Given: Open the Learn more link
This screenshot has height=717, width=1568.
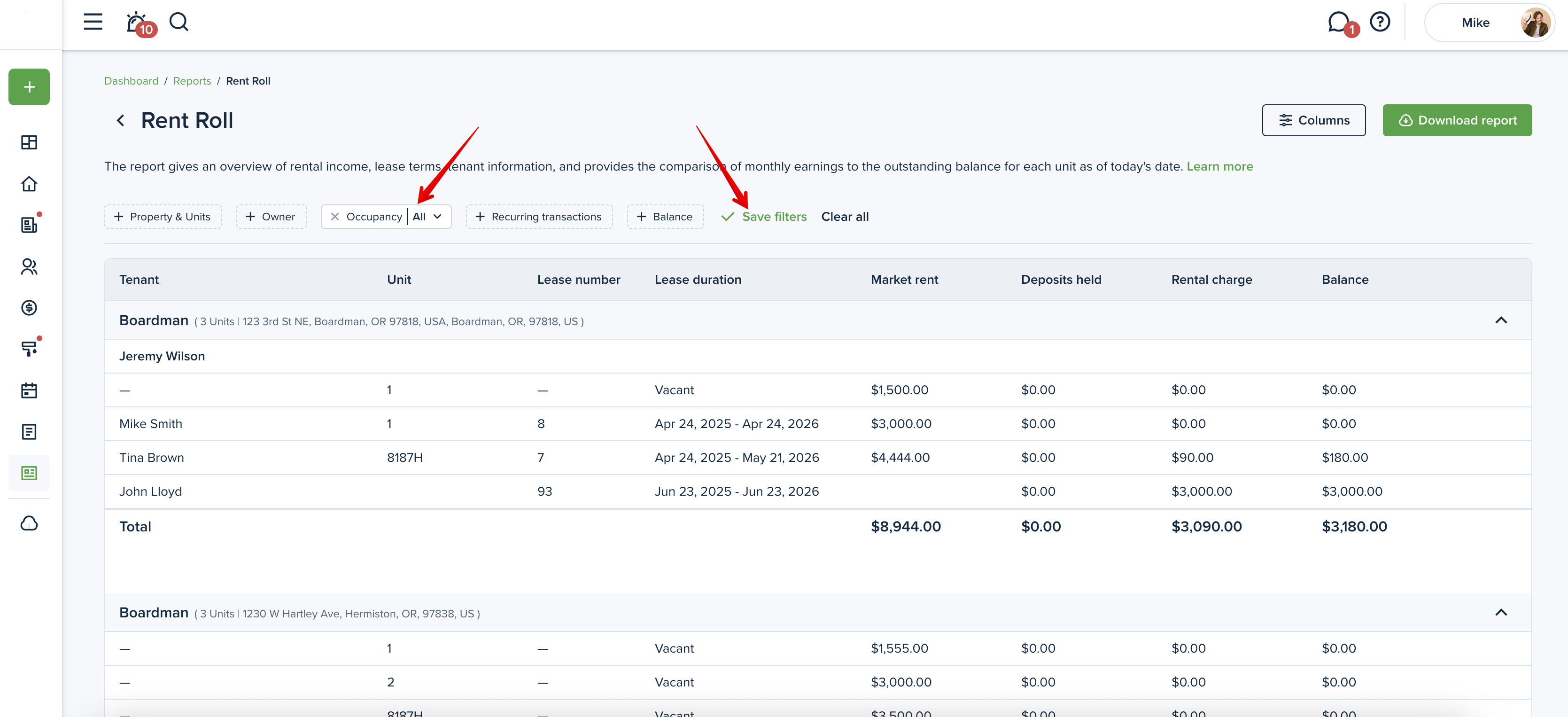Looking at the screenshot, I should (1220, 166).
